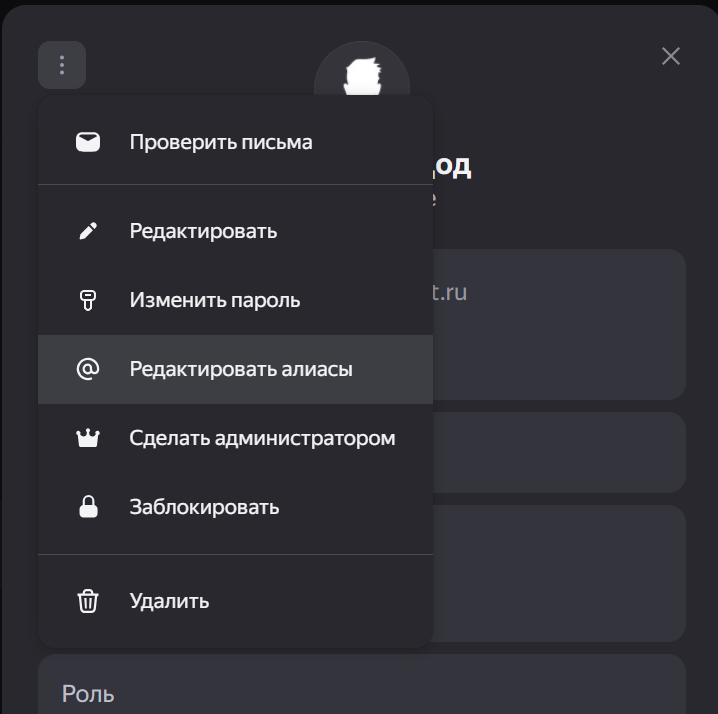Select the Проверить письма menu item

click(221, 142)
